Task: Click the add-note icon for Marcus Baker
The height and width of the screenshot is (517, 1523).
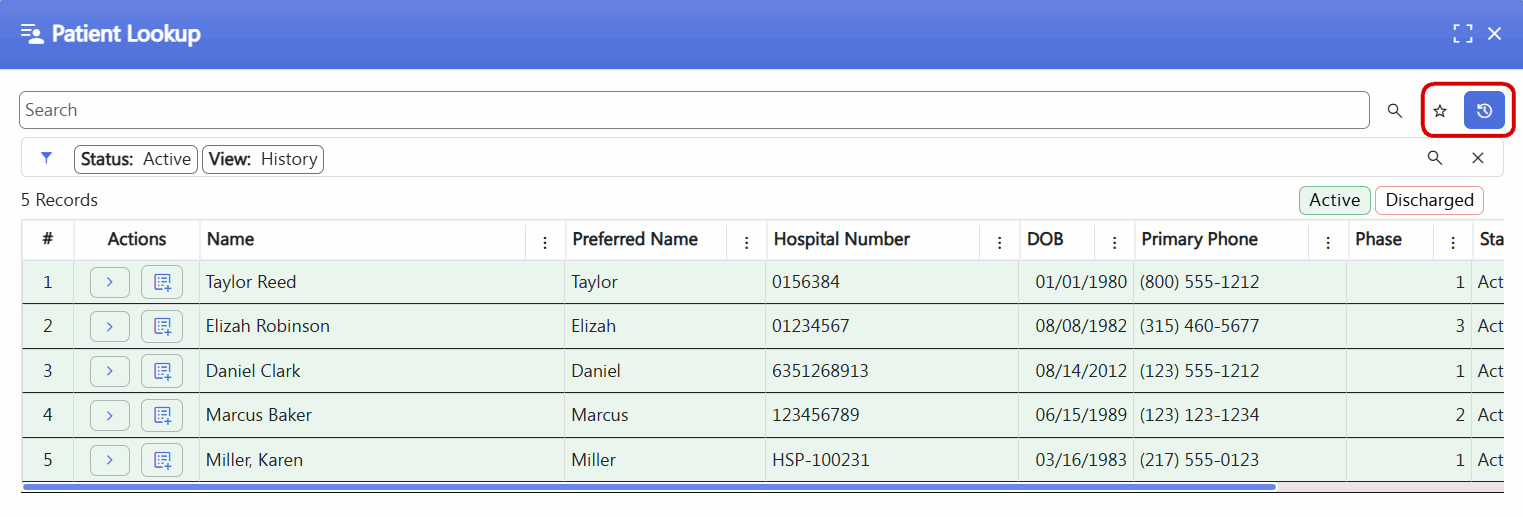Action: click(162, 415)
